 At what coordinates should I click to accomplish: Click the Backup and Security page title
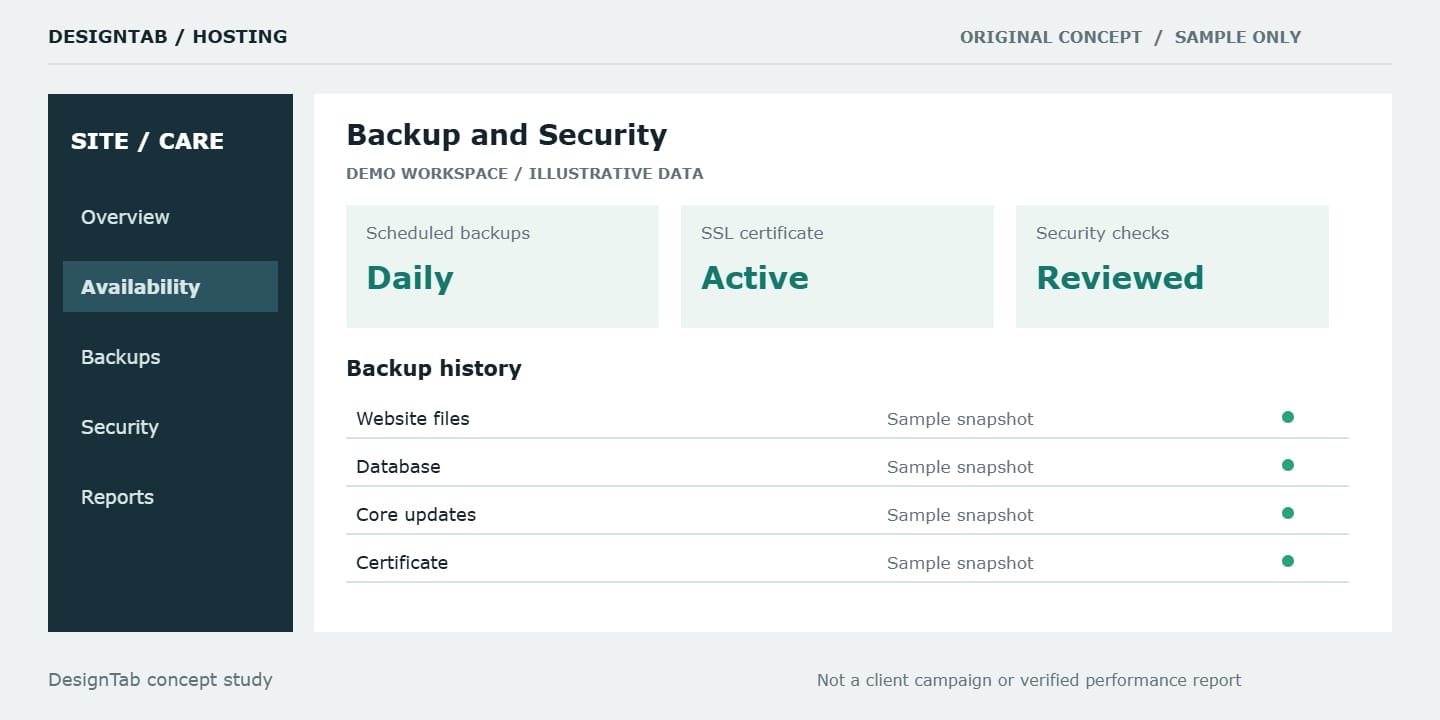click(507, 135)
